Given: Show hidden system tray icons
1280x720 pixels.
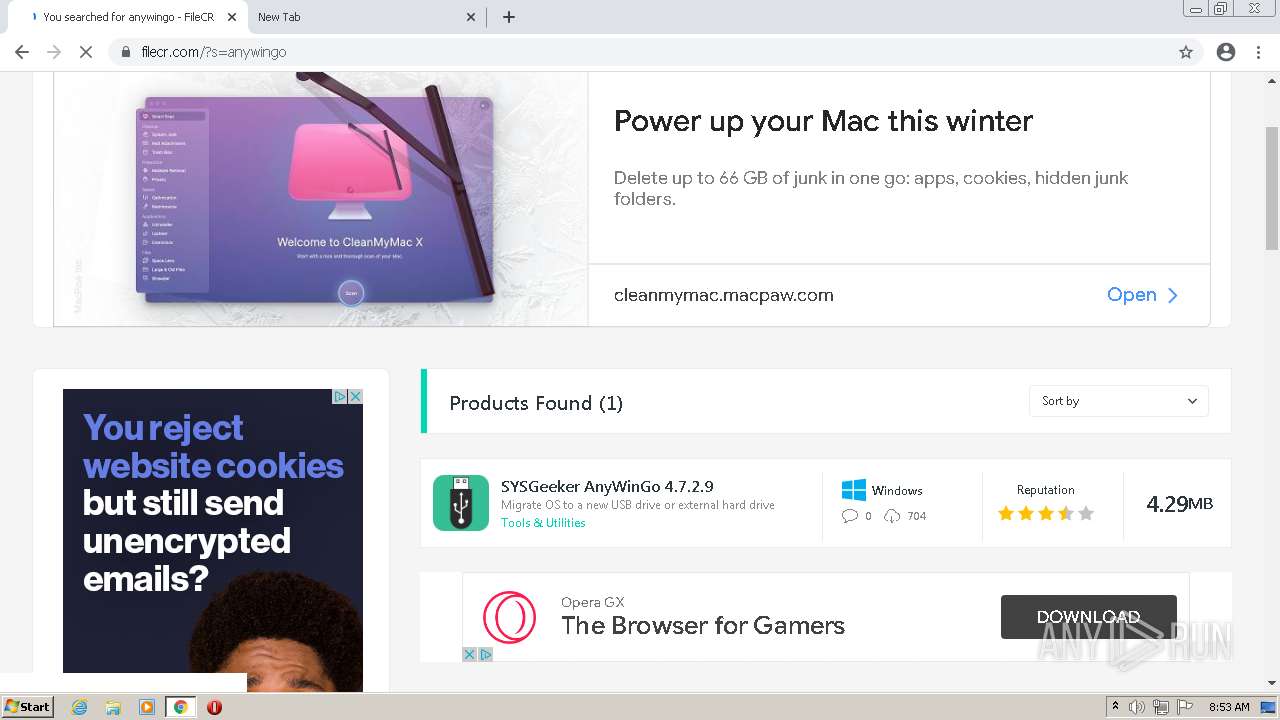Looking at the screenshot, I should [1115, 707].
